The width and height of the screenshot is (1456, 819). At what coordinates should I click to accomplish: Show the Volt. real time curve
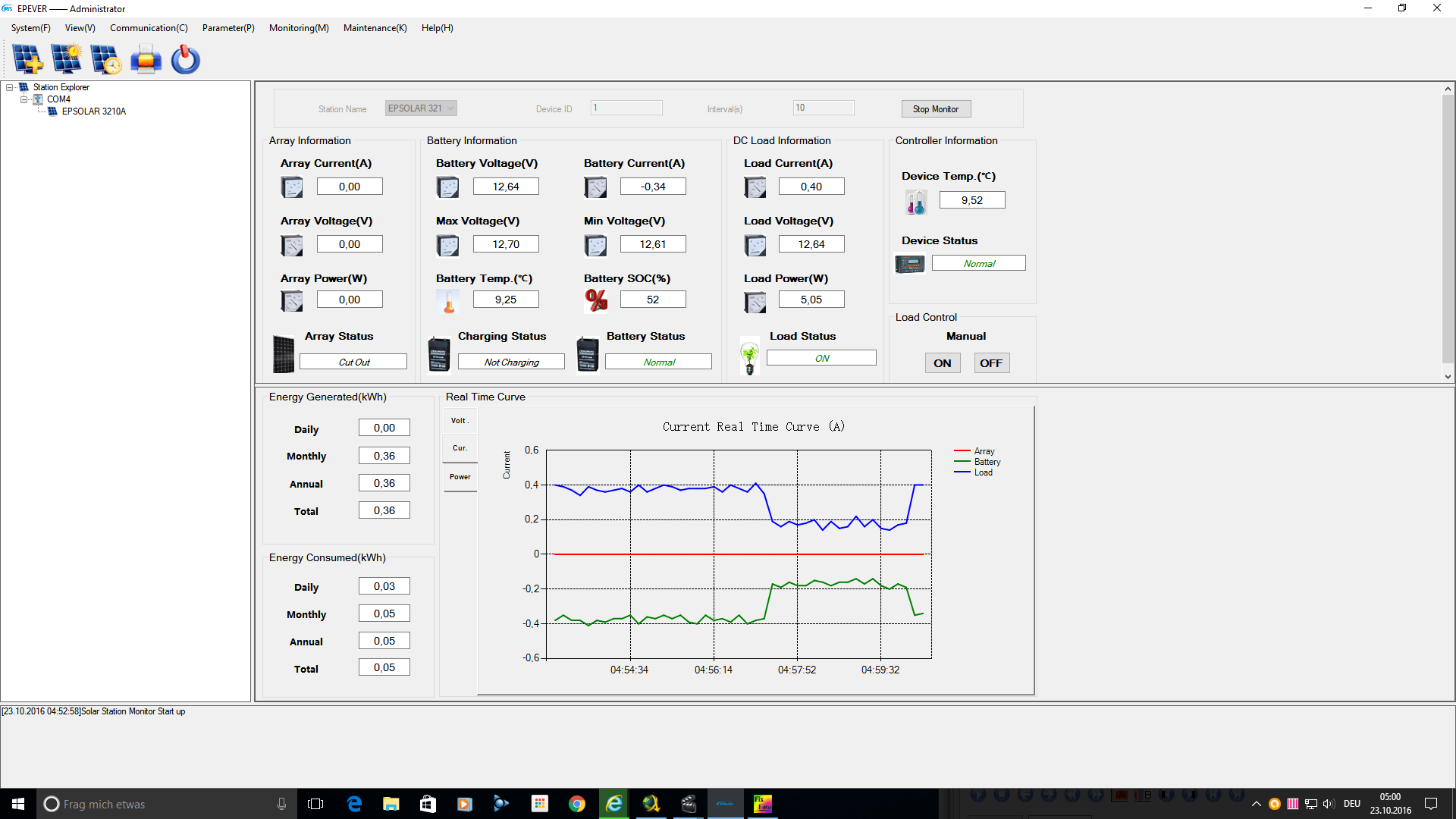pos(460,421)
